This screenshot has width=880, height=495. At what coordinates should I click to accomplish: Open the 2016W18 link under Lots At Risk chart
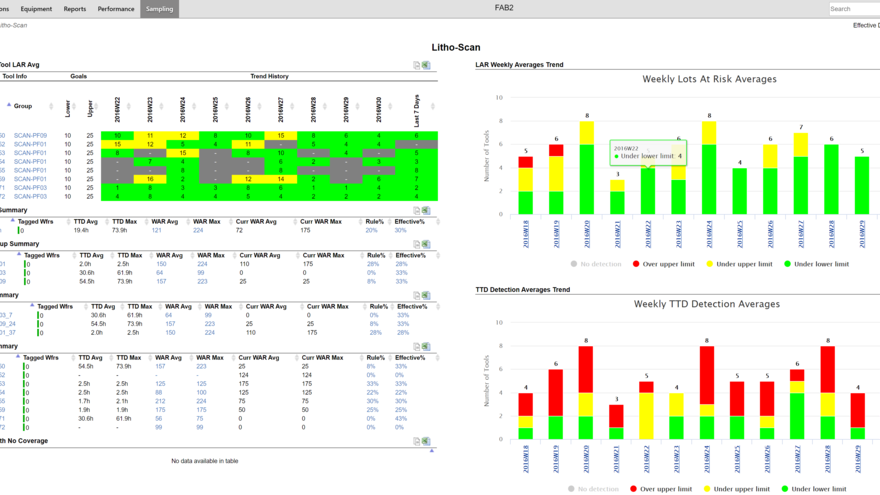tap(526, 235)
